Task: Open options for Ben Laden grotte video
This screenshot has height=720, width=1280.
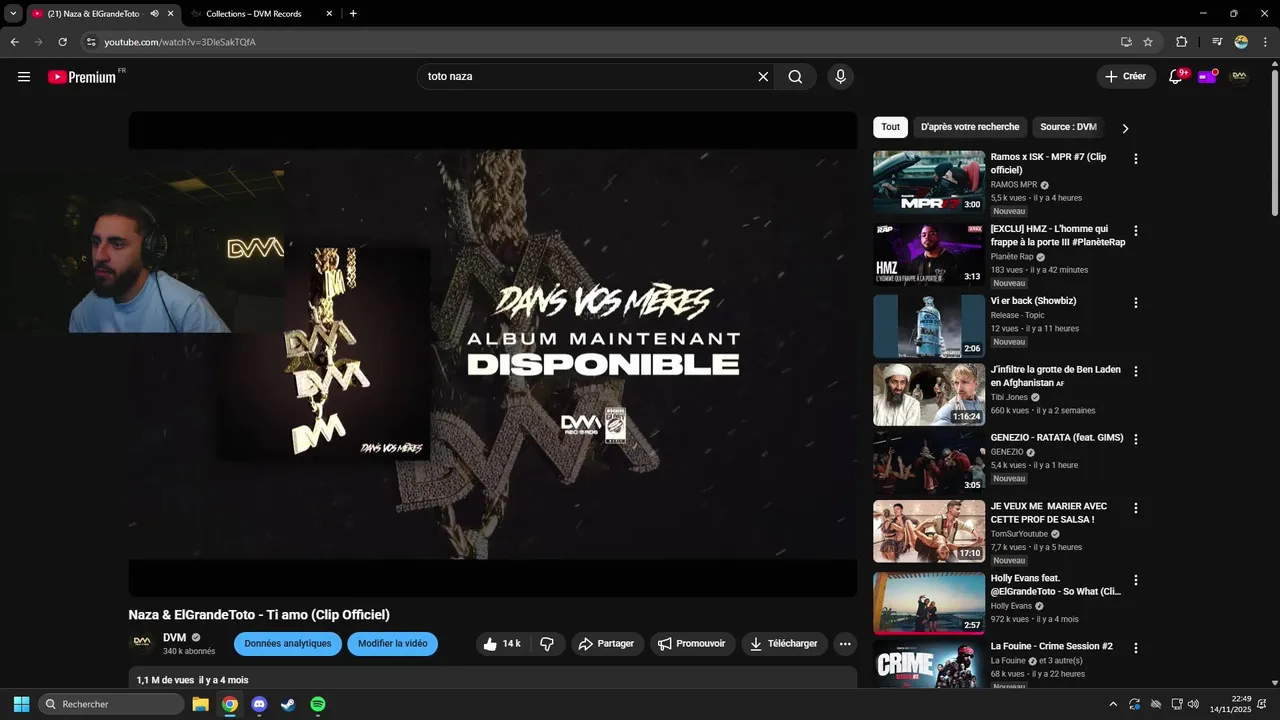Action: 1135,371
